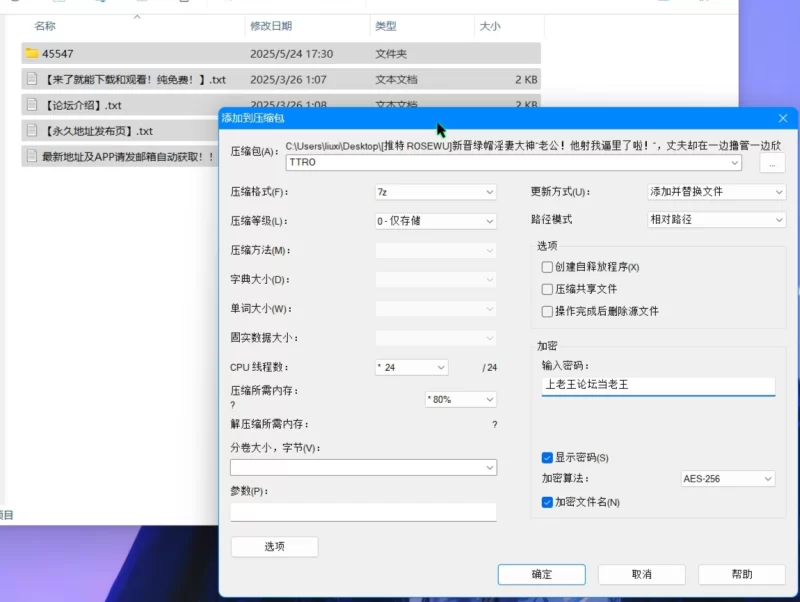Click the browse (...) button beside archive name
This screenshot has width=800, height=602.
point(772,164)
